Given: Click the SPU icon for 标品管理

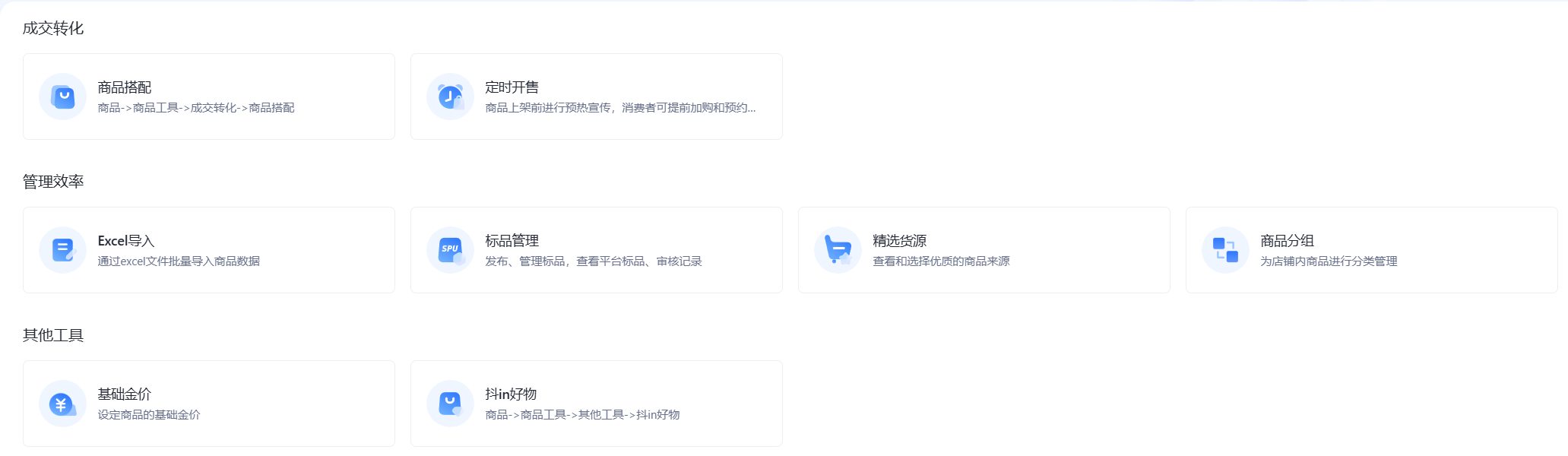Looking at the screenshot, I should tap(450, 250).
